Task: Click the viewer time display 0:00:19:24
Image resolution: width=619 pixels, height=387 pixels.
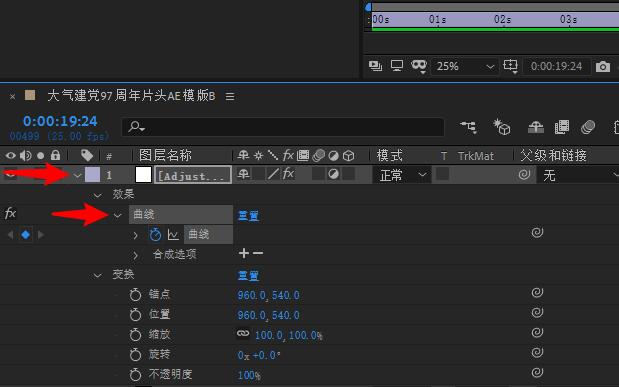Action: 556,66
